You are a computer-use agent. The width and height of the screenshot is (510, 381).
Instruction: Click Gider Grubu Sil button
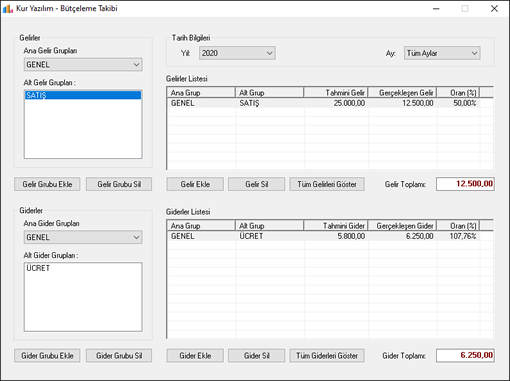119,356
